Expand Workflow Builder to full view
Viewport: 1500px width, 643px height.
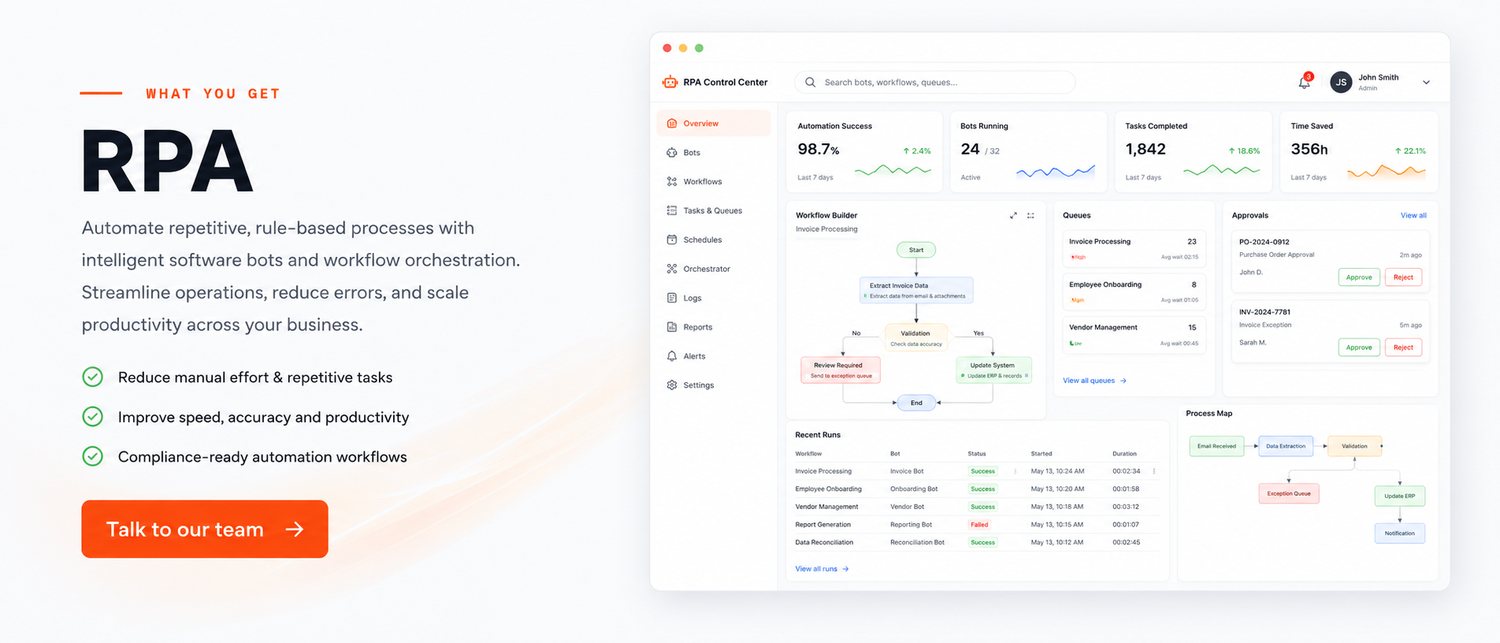click(x=1013, y=215)
